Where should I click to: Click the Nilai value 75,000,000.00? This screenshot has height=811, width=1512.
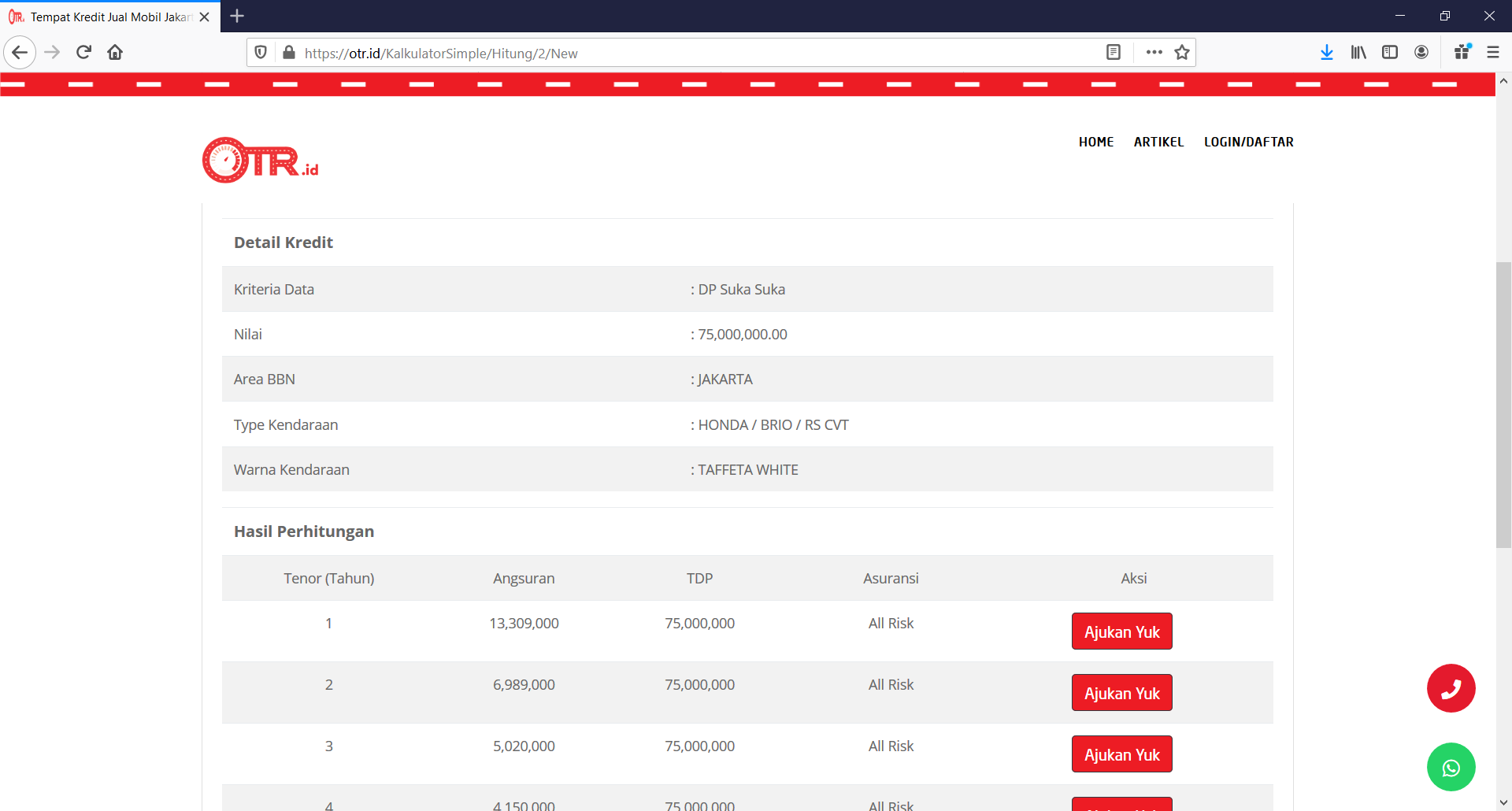(x=743, y=335)
